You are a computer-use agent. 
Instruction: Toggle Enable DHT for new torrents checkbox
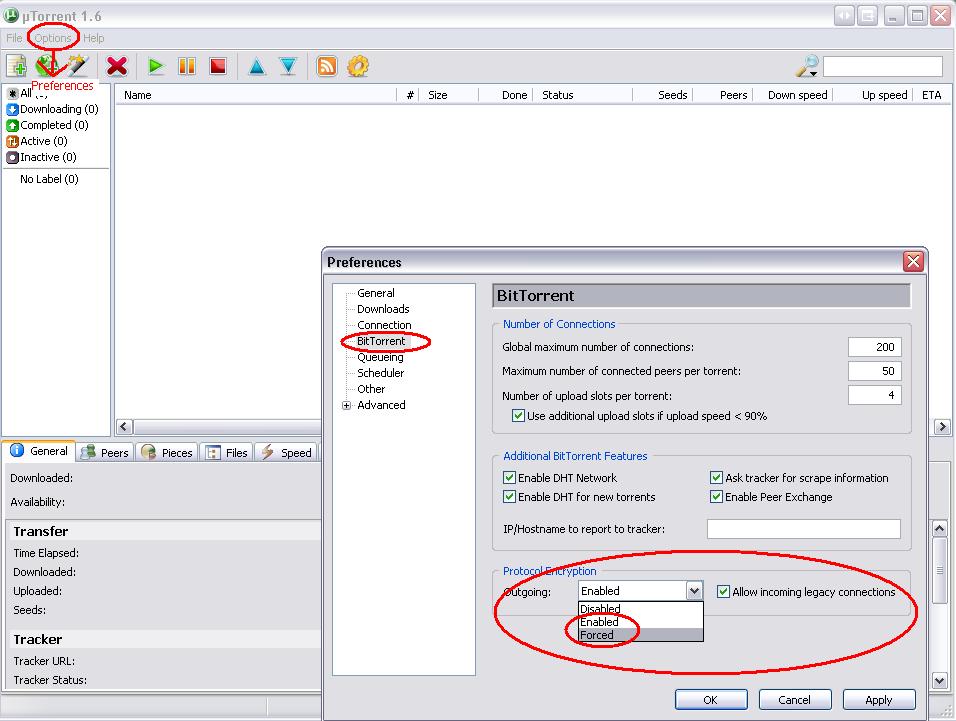point(509,497)
